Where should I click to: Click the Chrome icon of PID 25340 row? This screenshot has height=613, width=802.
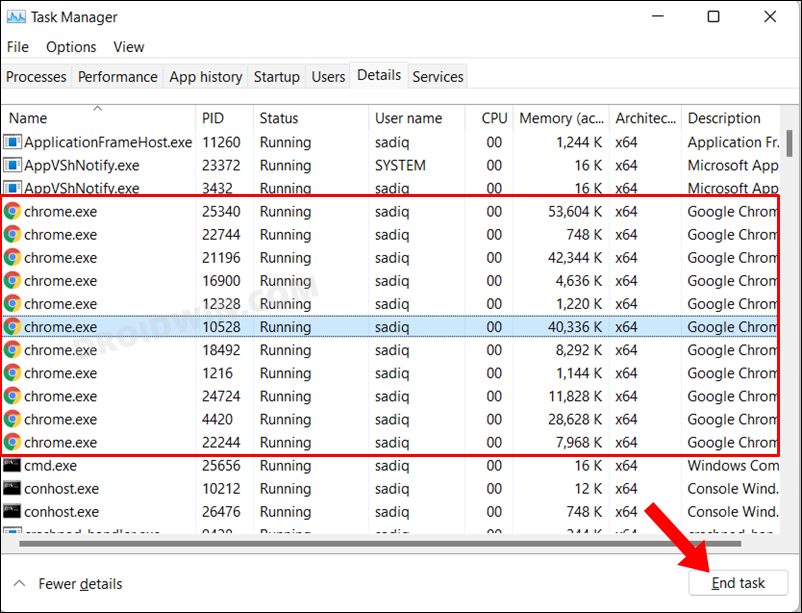12,211
